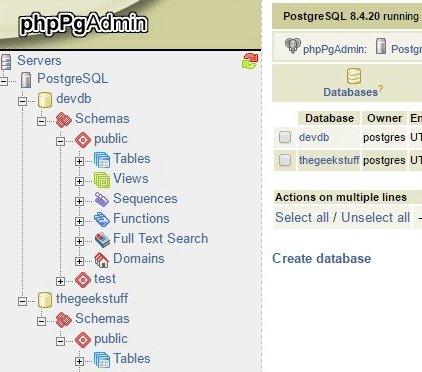Image resolution: width=422 pixels, height=372 pixels.
Task: Click the phpPgAdmin logo
Action: point(83,24)
